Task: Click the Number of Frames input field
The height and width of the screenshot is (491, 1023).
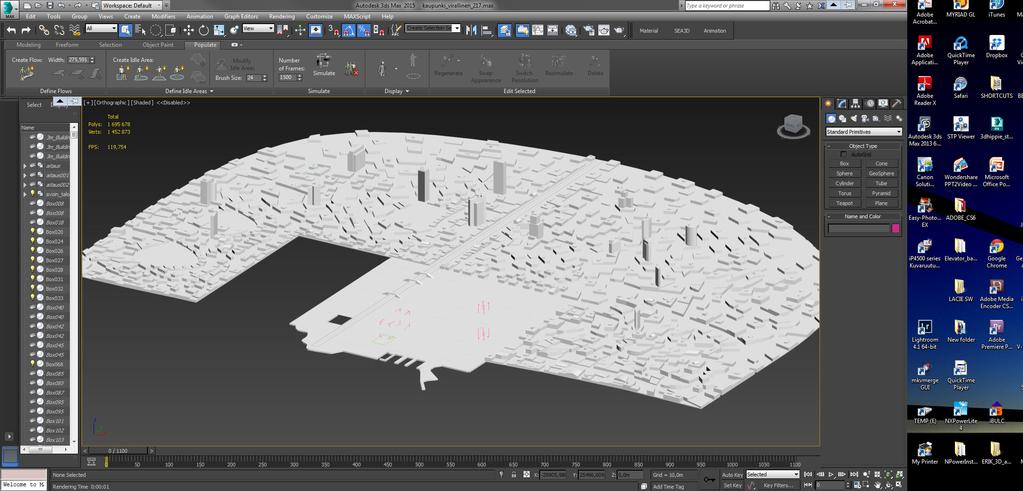Action: [286, 77]
